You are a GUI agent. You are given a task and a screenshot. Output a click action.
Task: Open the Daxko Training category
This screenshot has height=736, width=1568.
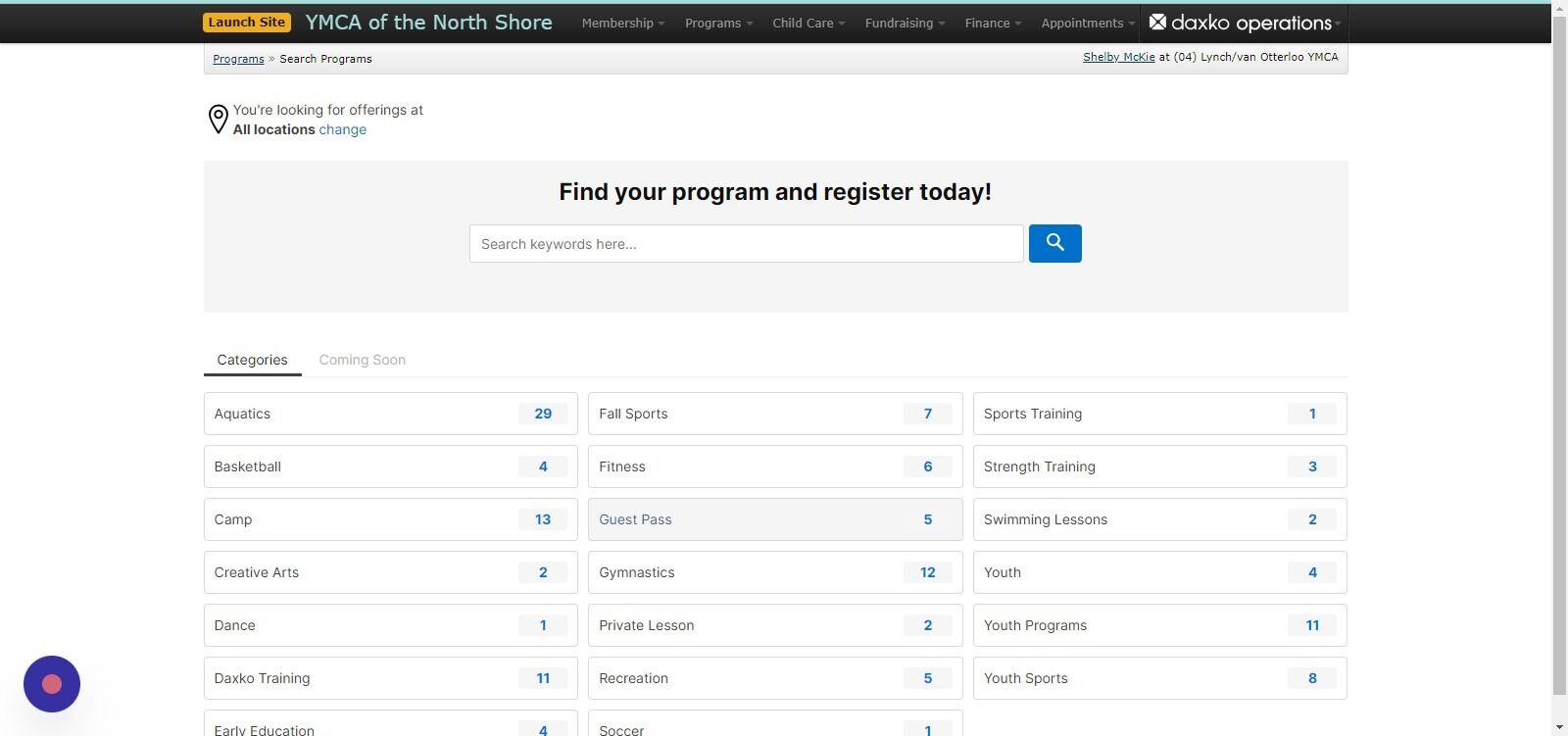[391, 678]
